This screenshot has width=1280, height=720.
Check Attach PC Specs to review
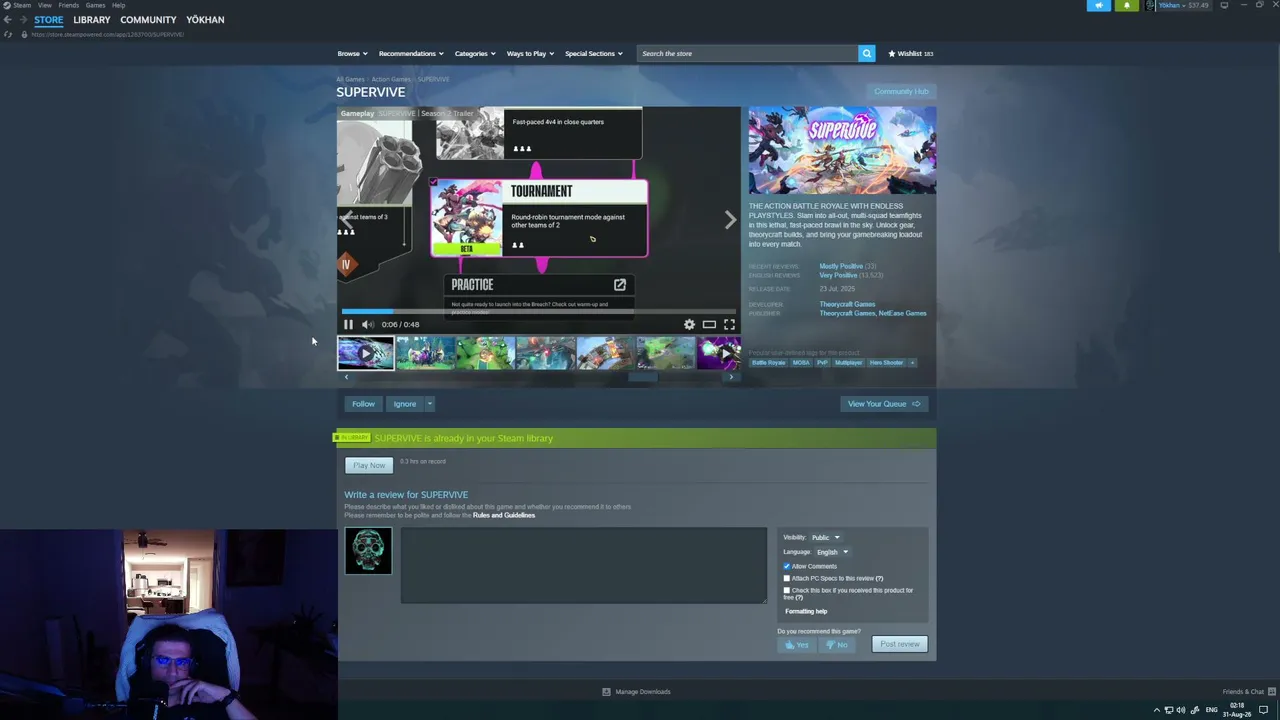(786, 578)
